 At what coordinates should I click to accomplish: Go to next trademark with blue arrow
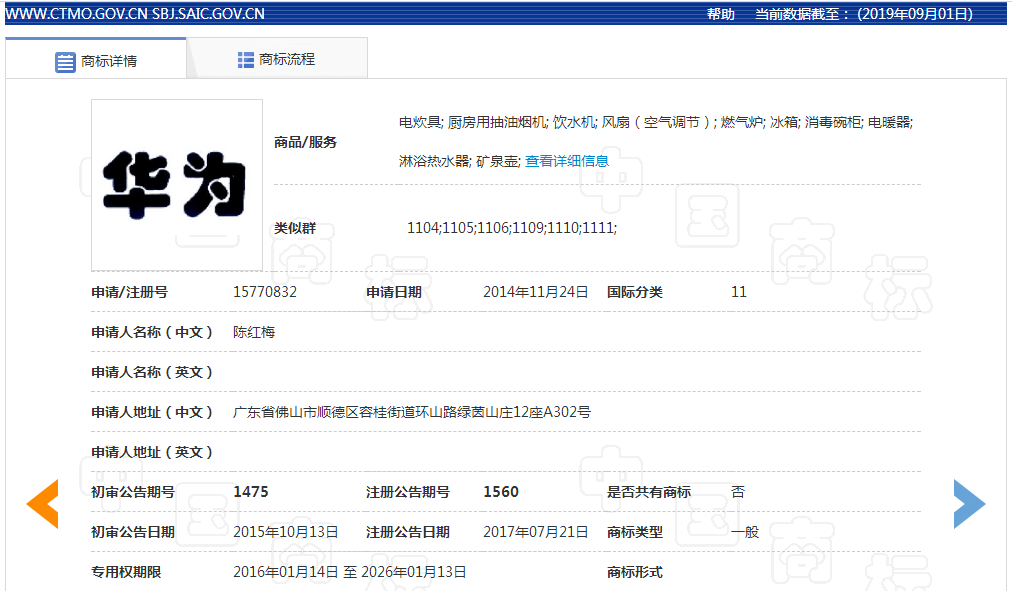[x=969, y=504]
